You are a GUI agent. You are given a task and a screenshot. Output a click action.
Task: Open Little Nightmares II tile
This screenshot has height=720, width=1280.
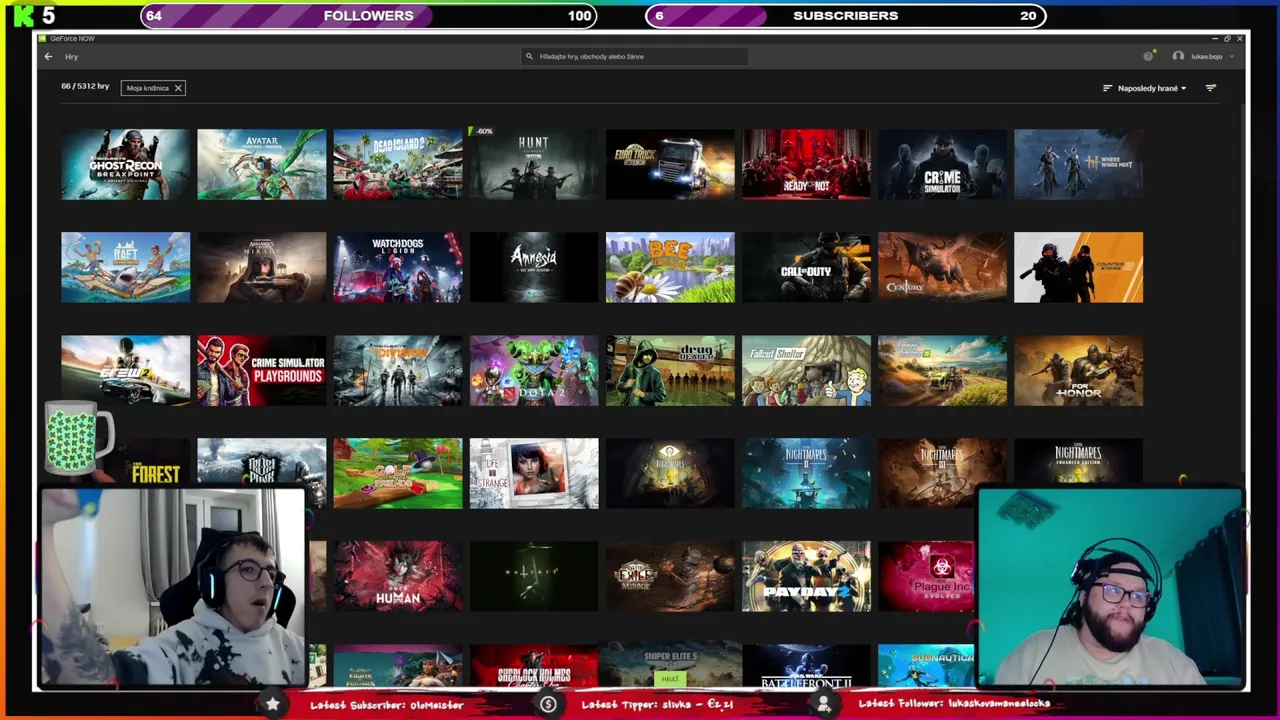806,473
